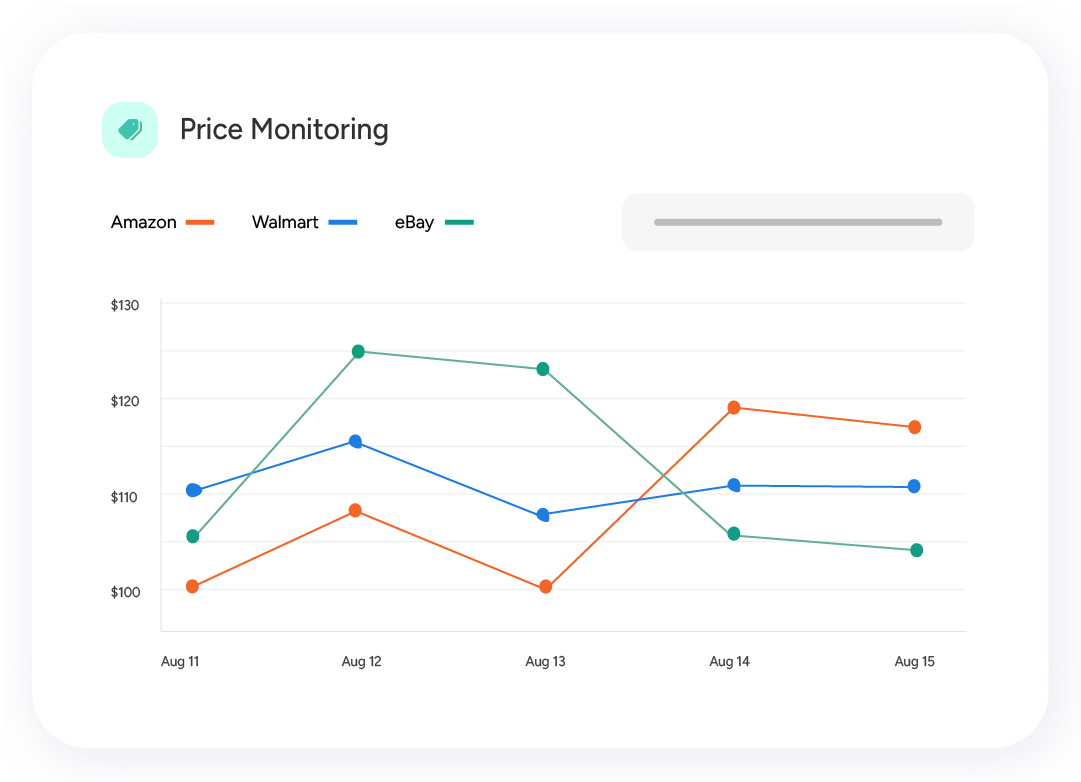Select Amazon data point on Aug 14
This screenshot has height=782, width=1081.
(x=734, y=408)
